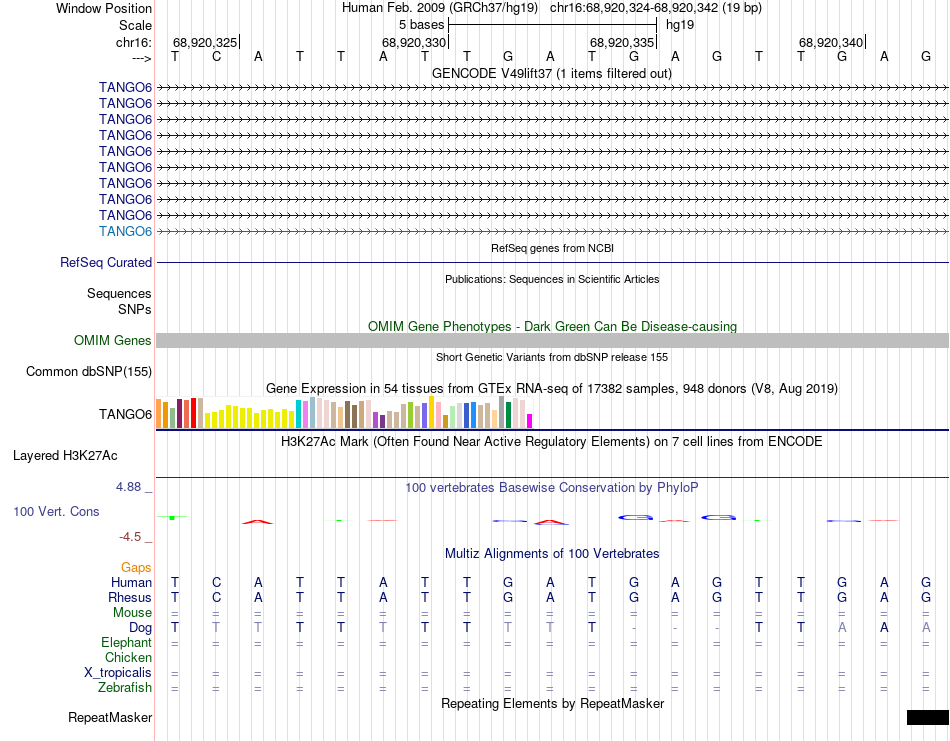Screen dimensions: 950x741
Task: Click the Rhesus species label
Action: pos(130,597)
